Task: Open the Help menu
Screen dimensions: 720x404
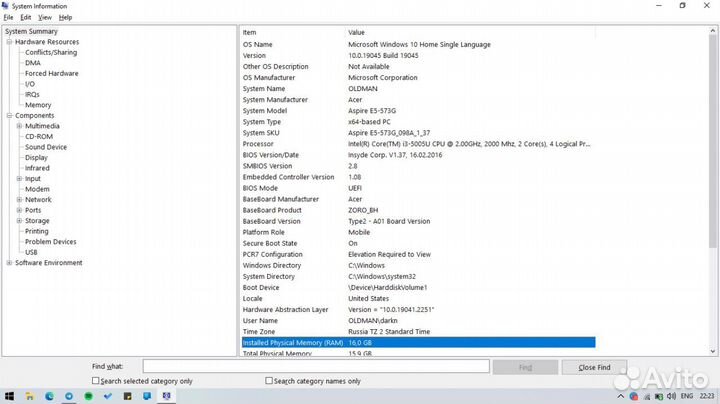Action: [65, 17]
